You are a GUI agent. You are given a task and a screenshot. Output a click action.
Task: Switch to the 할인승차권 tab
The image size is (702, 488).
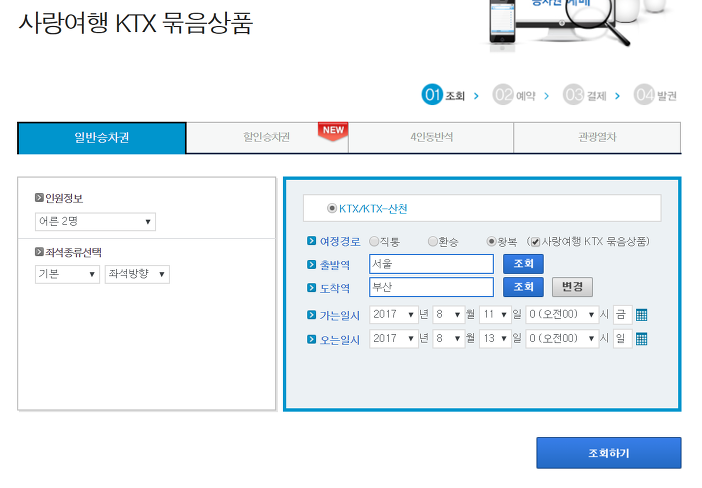point(267,138)
